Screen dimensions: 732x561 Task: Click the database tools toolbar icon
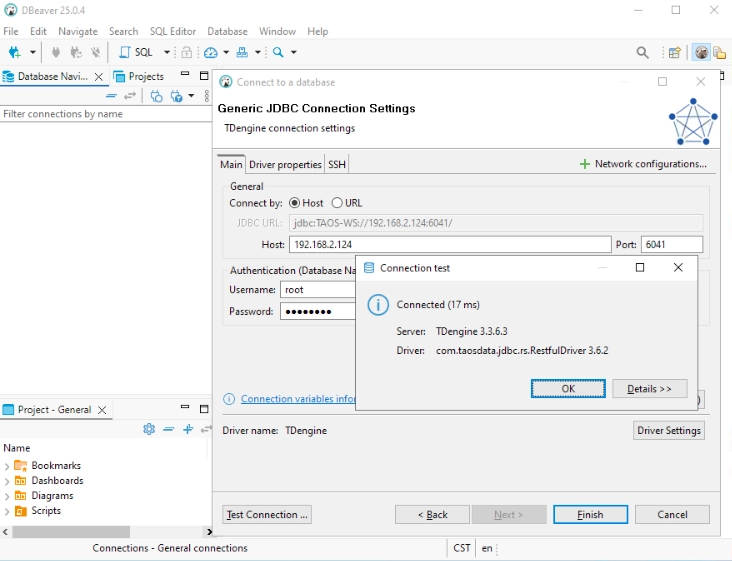click(242, 52)
